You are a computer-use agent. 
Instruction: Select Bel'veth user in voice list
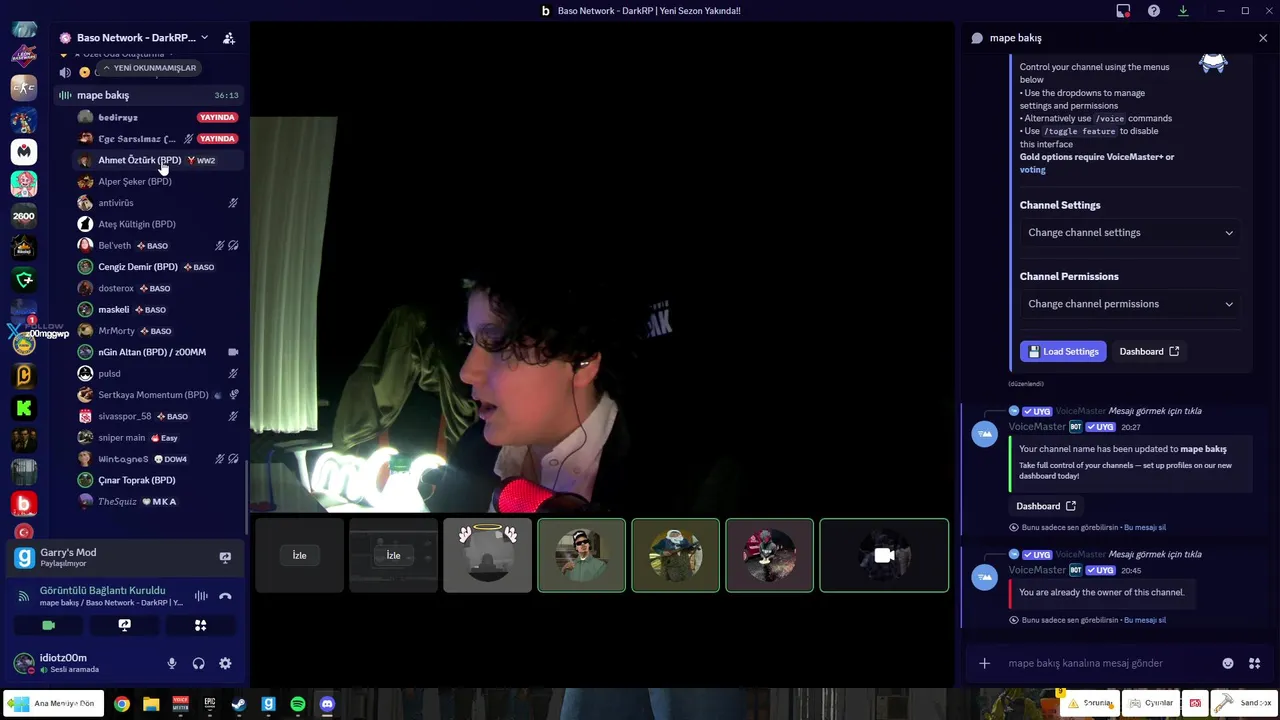[158, 246]
